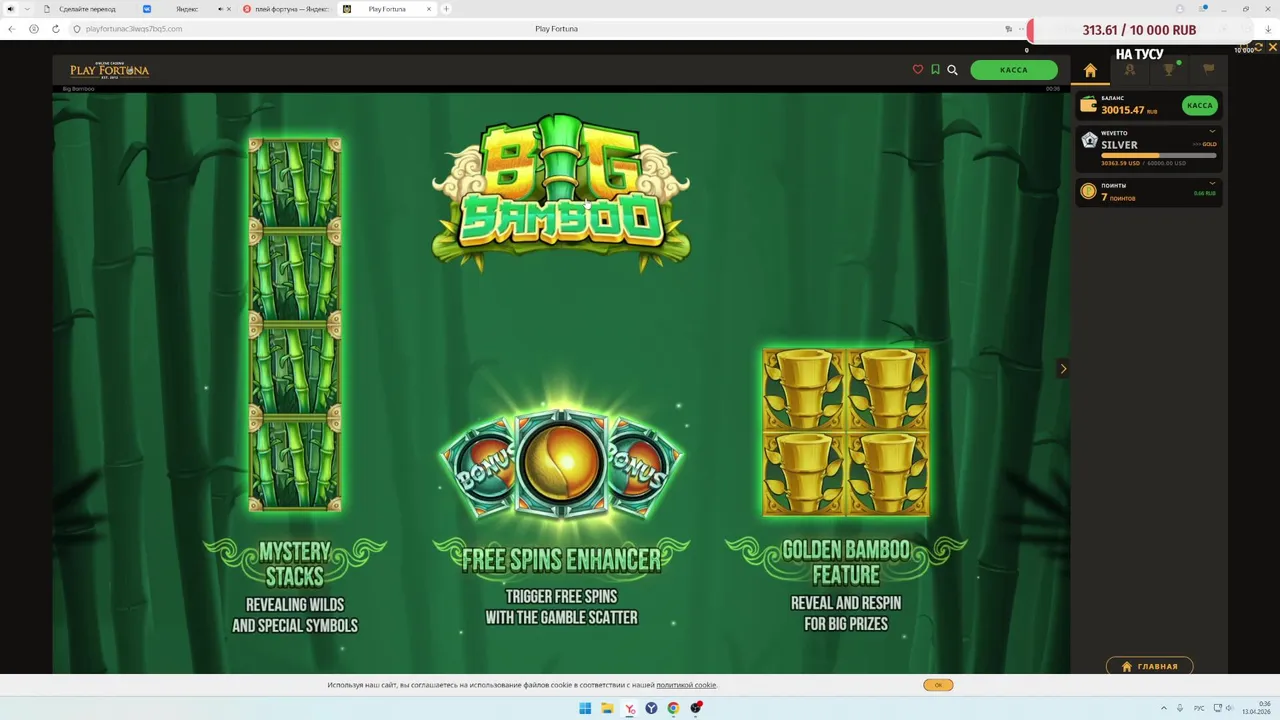Click the browser profile avatar icon

tap(1180, 9)
